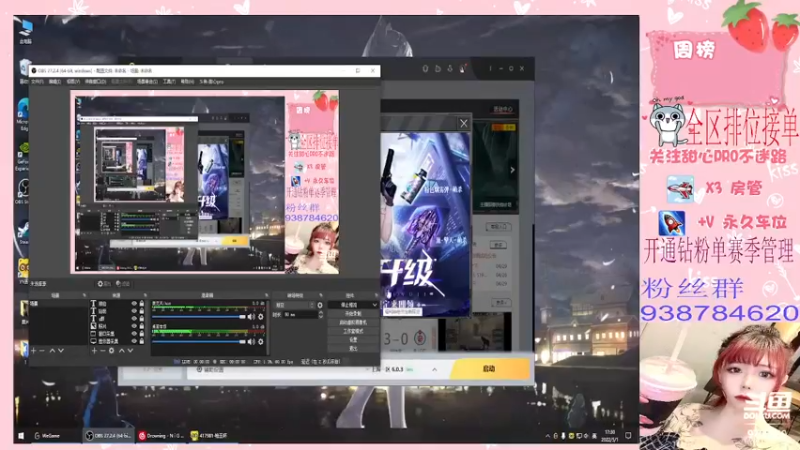Remove selected source with the minus icon
The width and height of the screenshot is (800, 450).
103,351
